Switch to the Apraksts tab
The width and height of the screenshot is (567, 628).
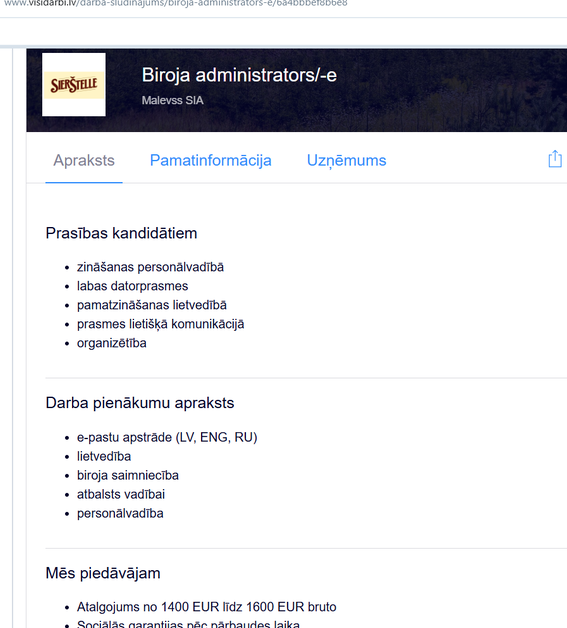click(84, 161)
